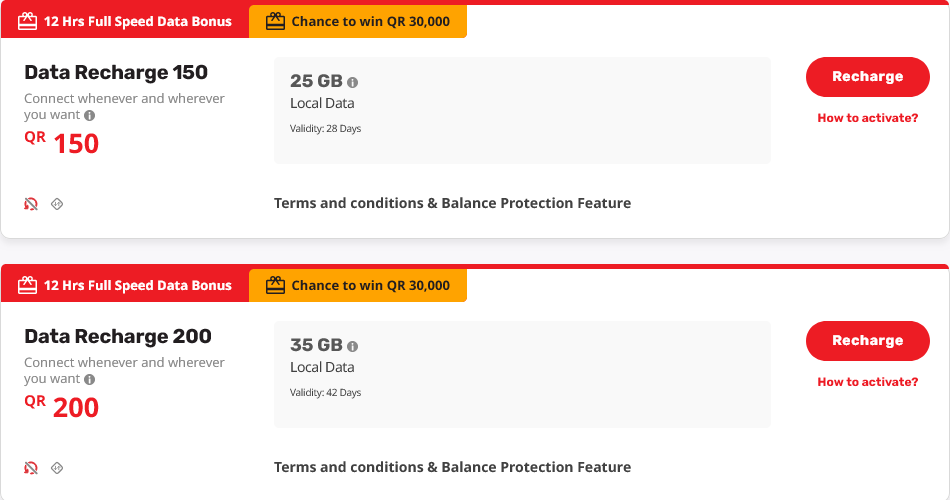The image size is (950, 500).
Task: Expand Terms and conditions under Data Recharge 200
Action: pyautogui.click(x=452, y=467)
